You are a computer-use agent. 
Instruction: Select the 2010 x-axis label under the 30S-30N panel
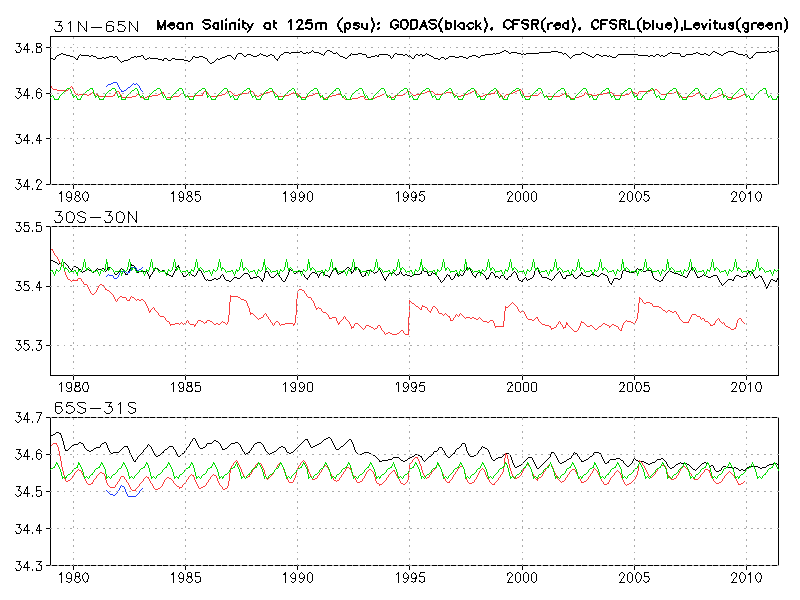pyautogui.click(x=746, y=388)
